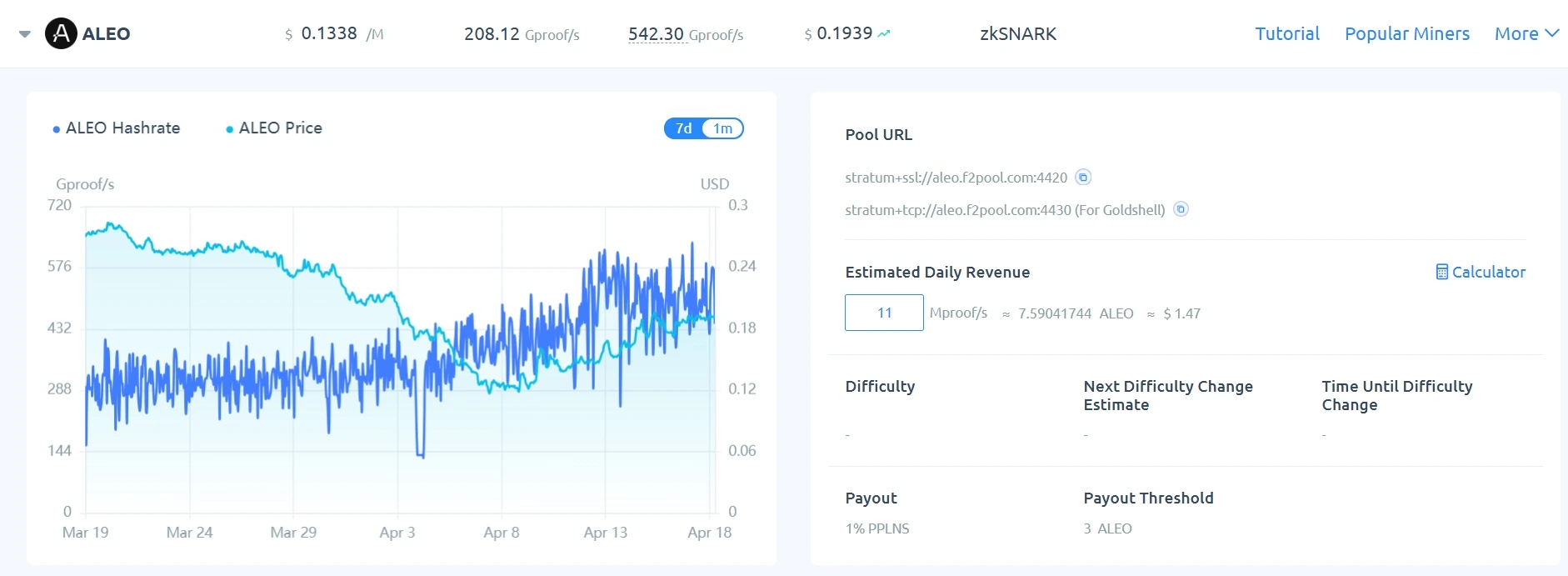This screenshot has height=576, width=1568.
Task: Click the ALEO coin name text
Action: 106,34
